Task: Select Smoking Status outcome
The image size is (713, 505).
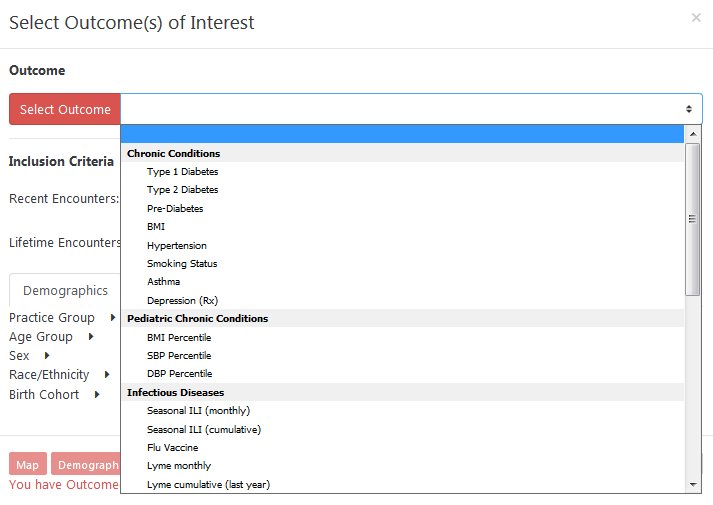Action: (182, 264)
